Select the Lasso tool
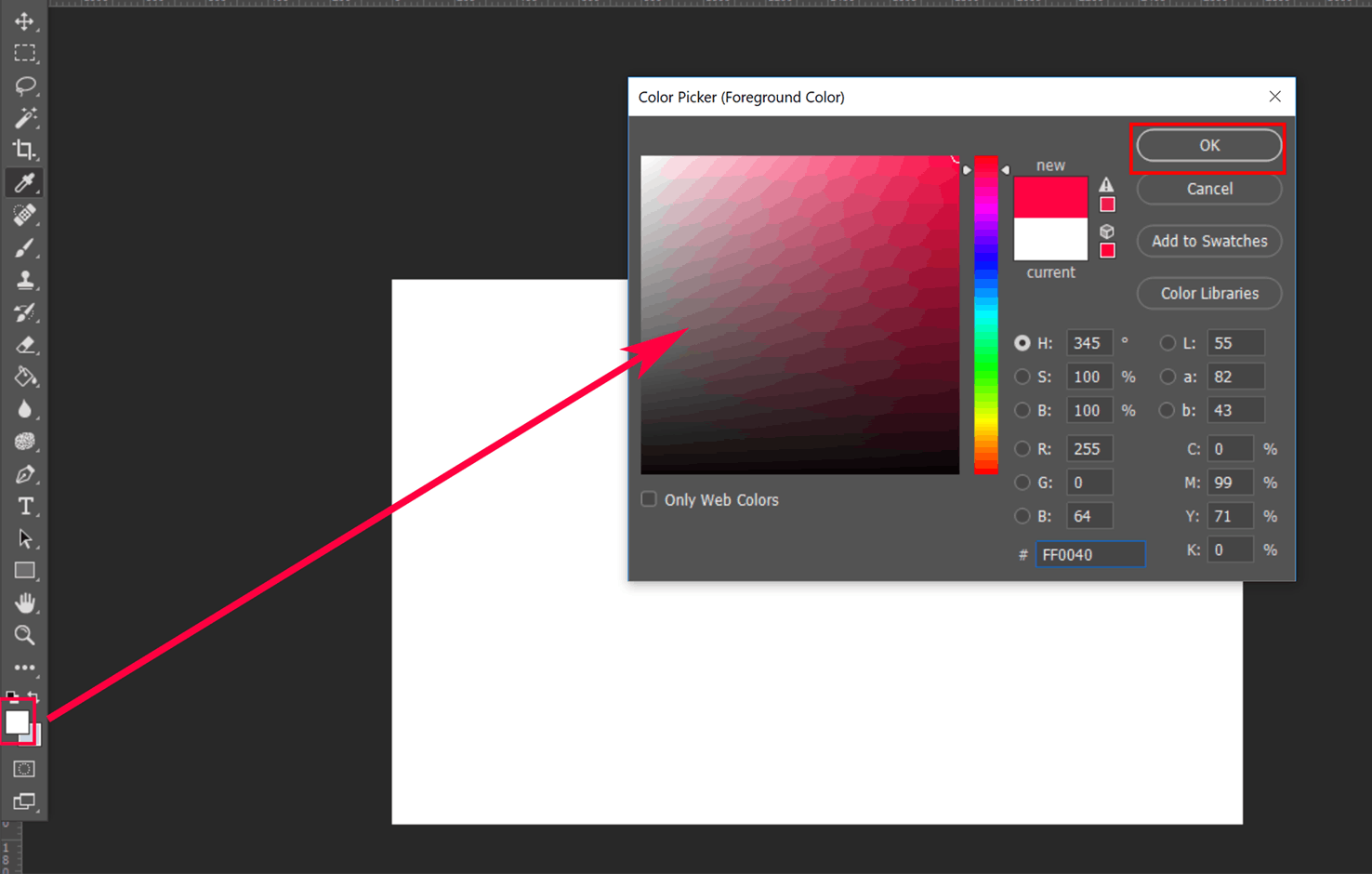Image resolution: width=1372 pixels, height=874 pixels. pos(24,86)
